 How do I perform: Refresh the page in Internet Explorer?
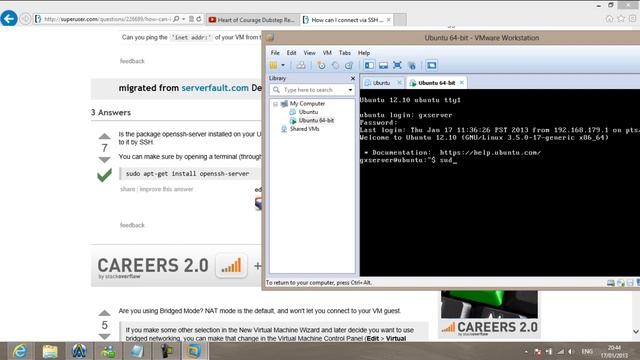(199, 19)
